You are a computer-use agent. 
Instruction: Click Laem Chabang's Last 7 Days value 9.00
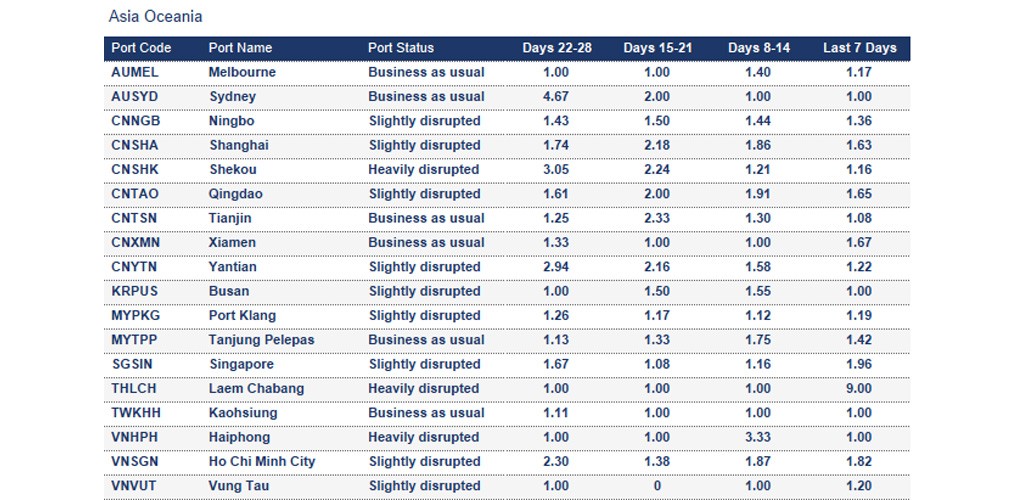point(859,389)
